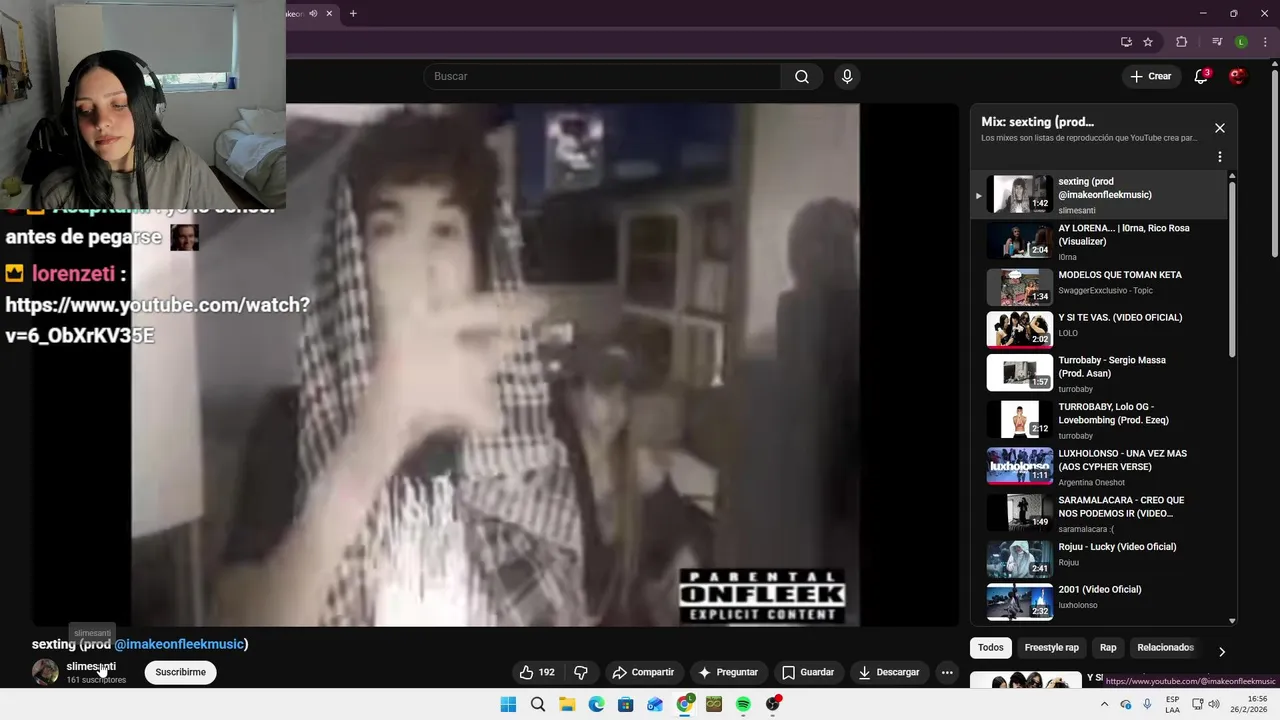The image size is (1280, 720).
Task: Open Windows taskbar search
Action: [538, 704]
